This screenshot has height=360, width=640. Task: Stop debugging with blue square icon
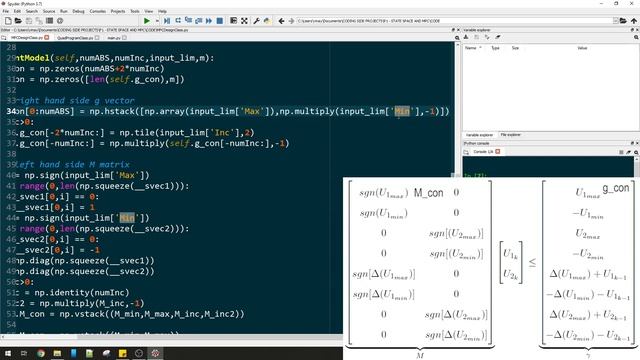point(220,21)
